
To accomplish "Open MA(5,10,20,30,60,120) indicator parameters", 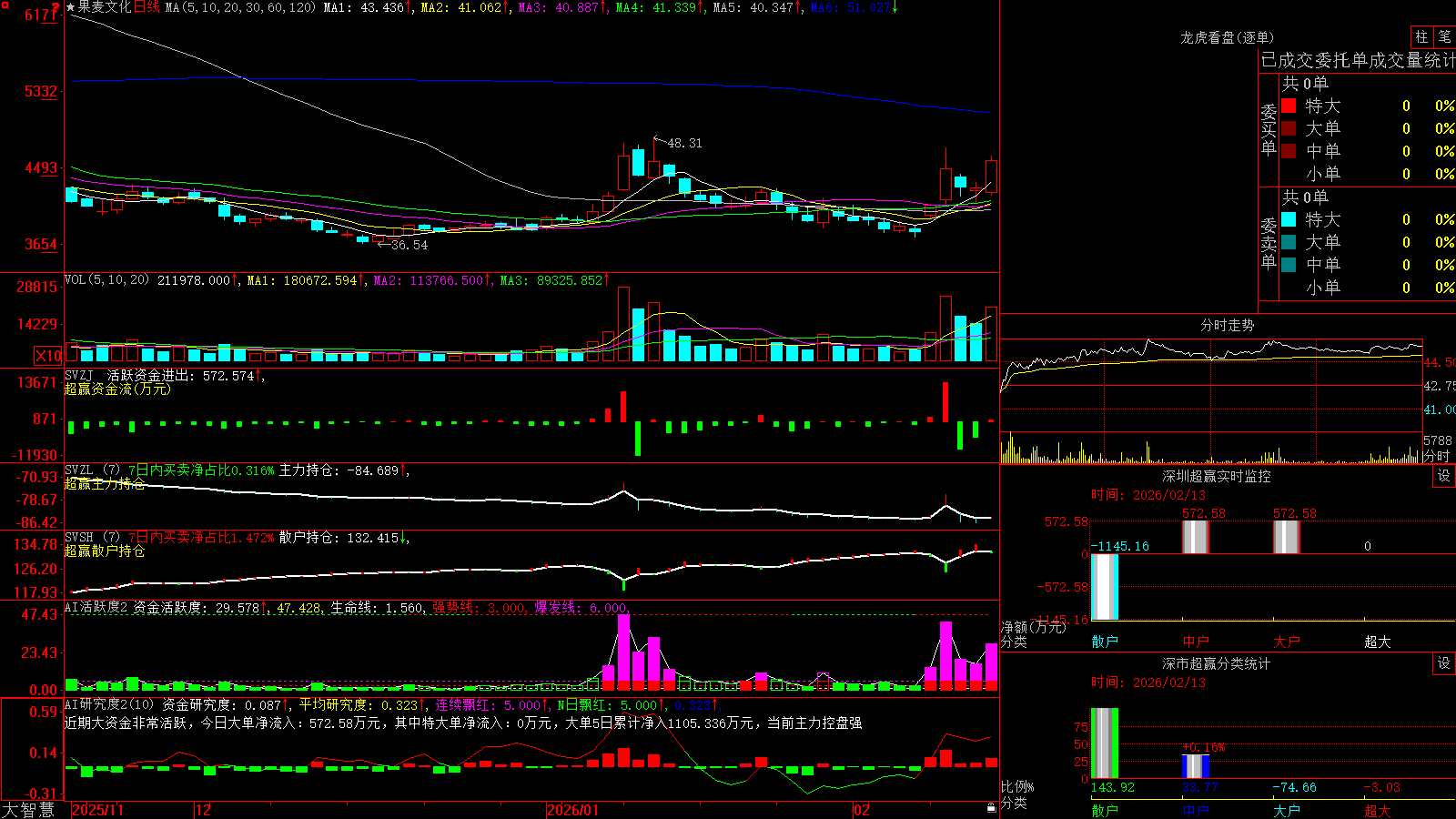I will 240,7.
